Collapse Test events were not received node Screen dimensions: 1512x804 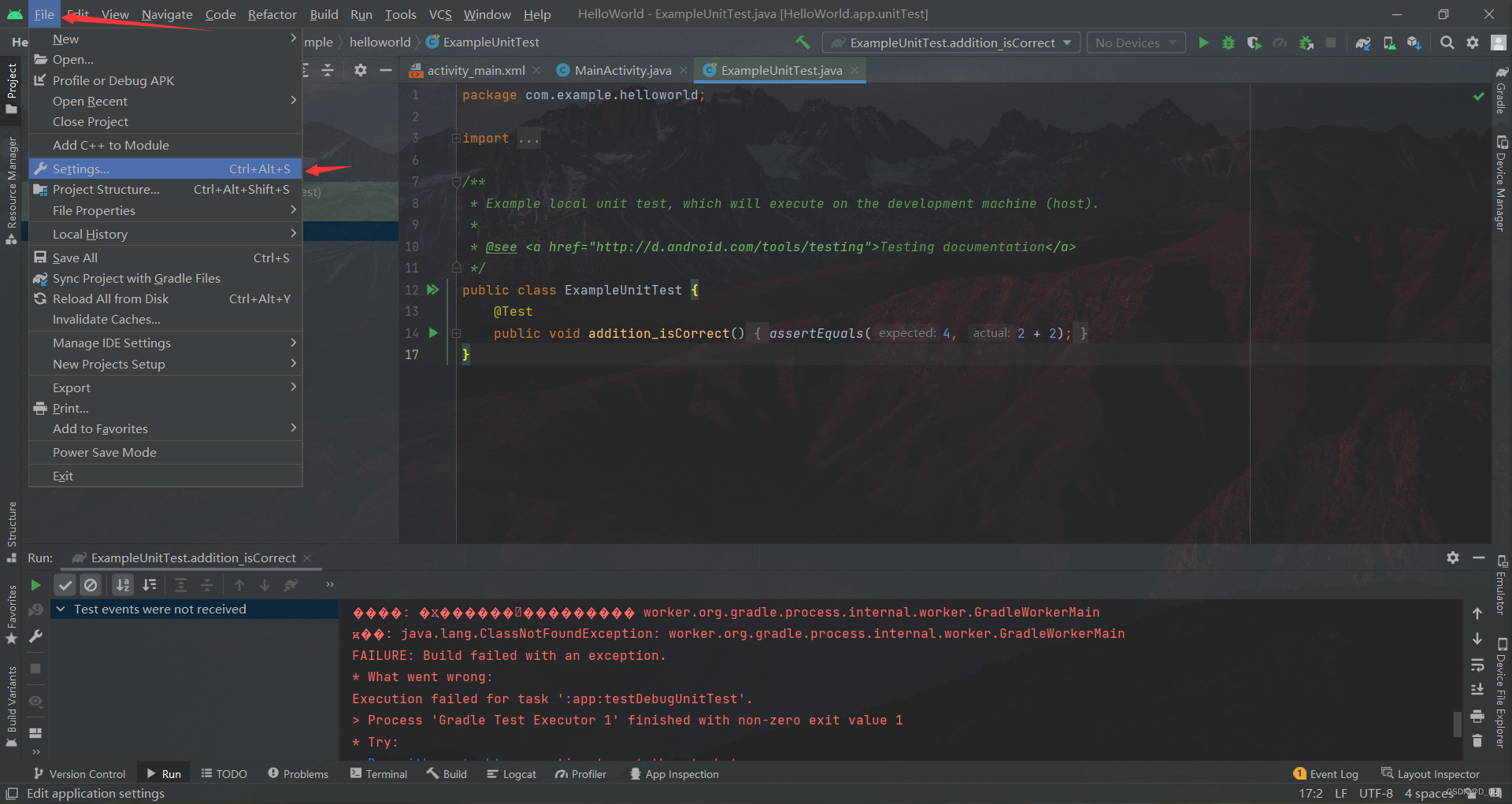[61, 609]
